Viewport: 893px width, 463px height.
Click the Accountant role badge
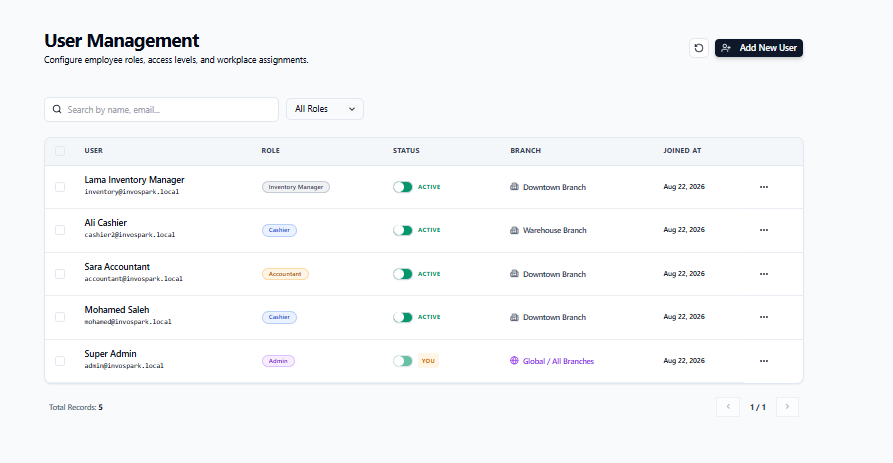tap(285, 274)
